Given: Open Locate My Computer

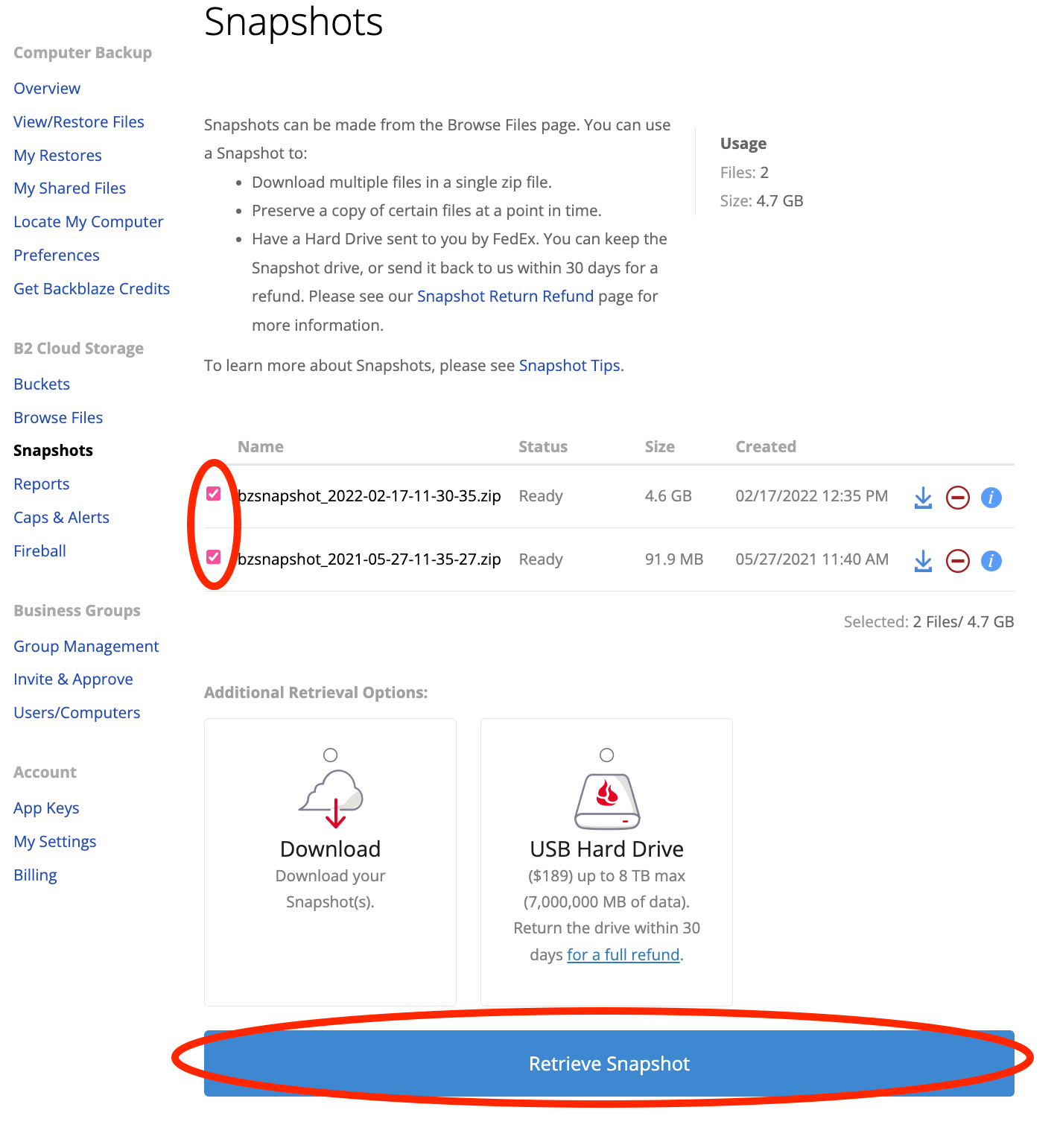Looking at the screenshot, I should [89, 222].
